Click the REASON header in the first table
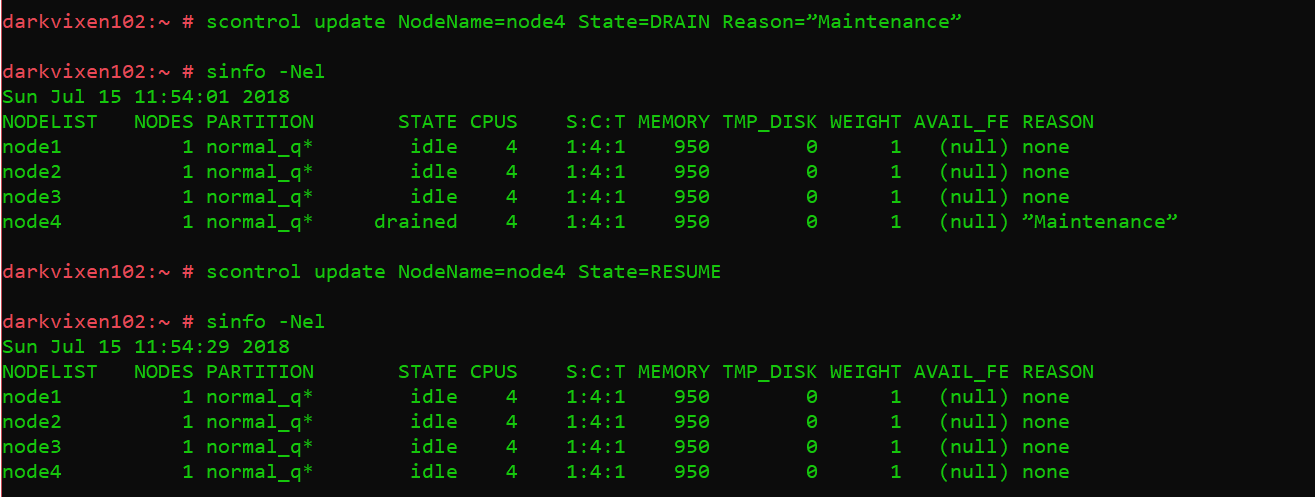1315x497 pixels. 1058,122
